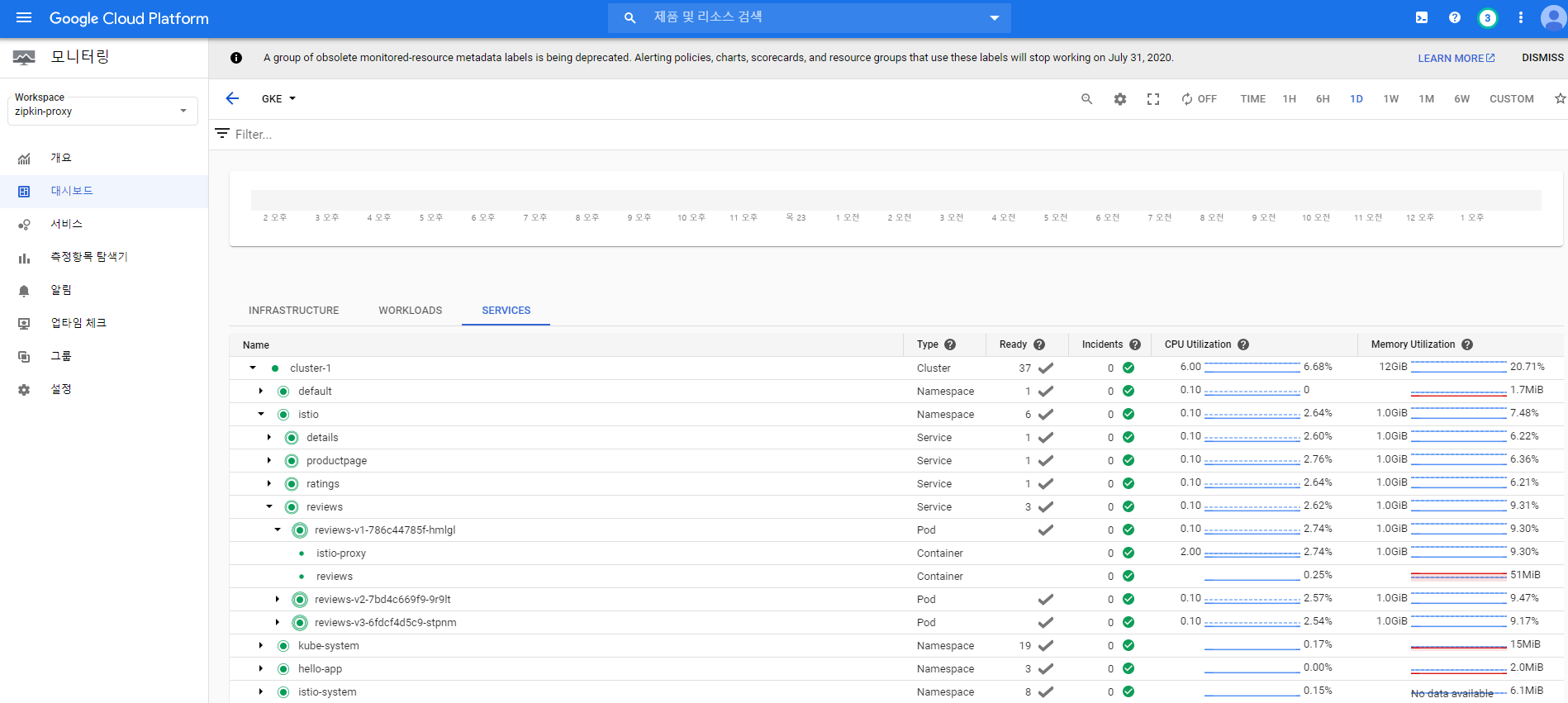The height and width of the screenshot is (703, 1568).
Task: Collapse the reviews service row
Action: pos(269,506)
